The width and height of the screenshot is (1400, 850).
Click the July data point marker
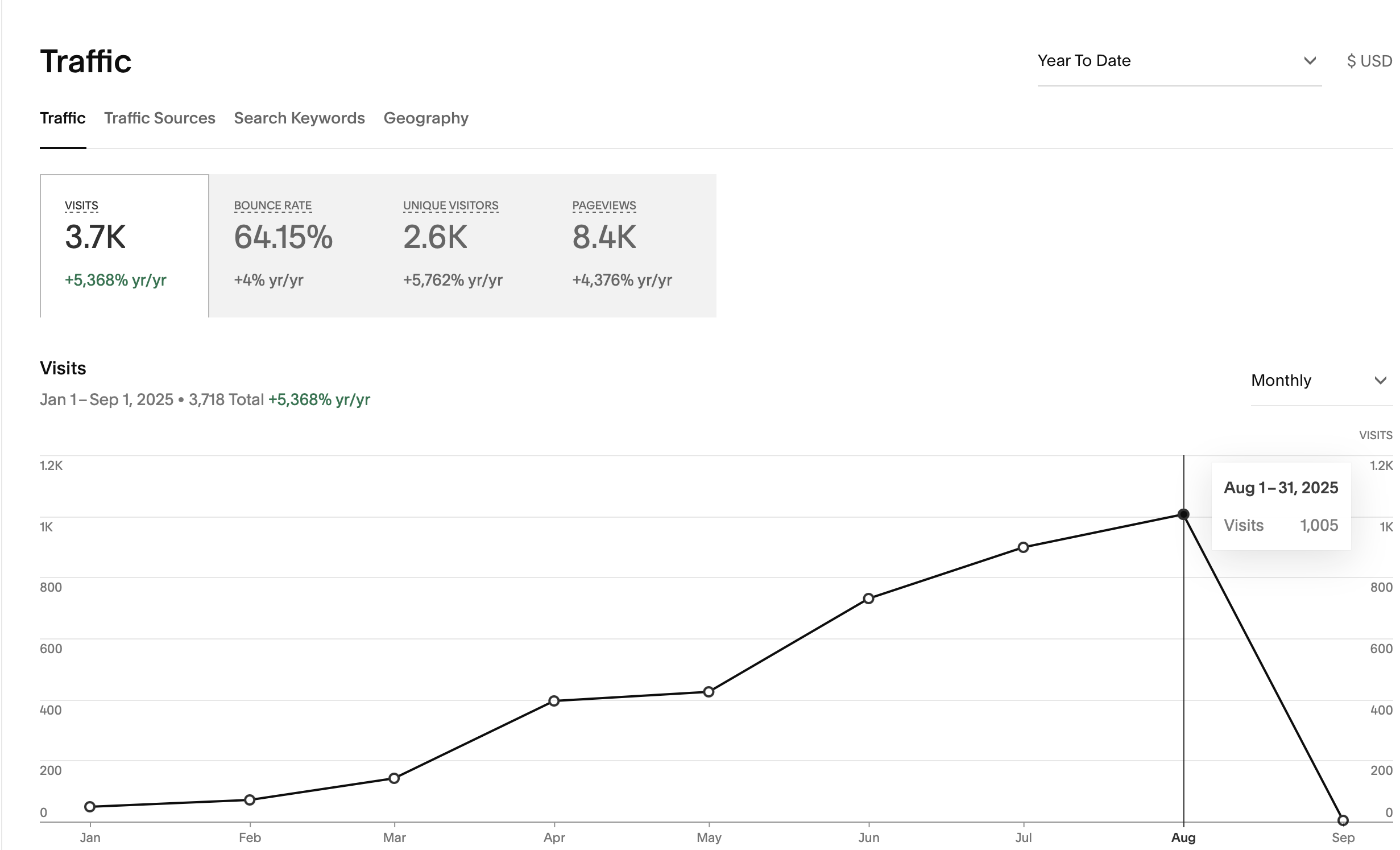point(1023,547)
